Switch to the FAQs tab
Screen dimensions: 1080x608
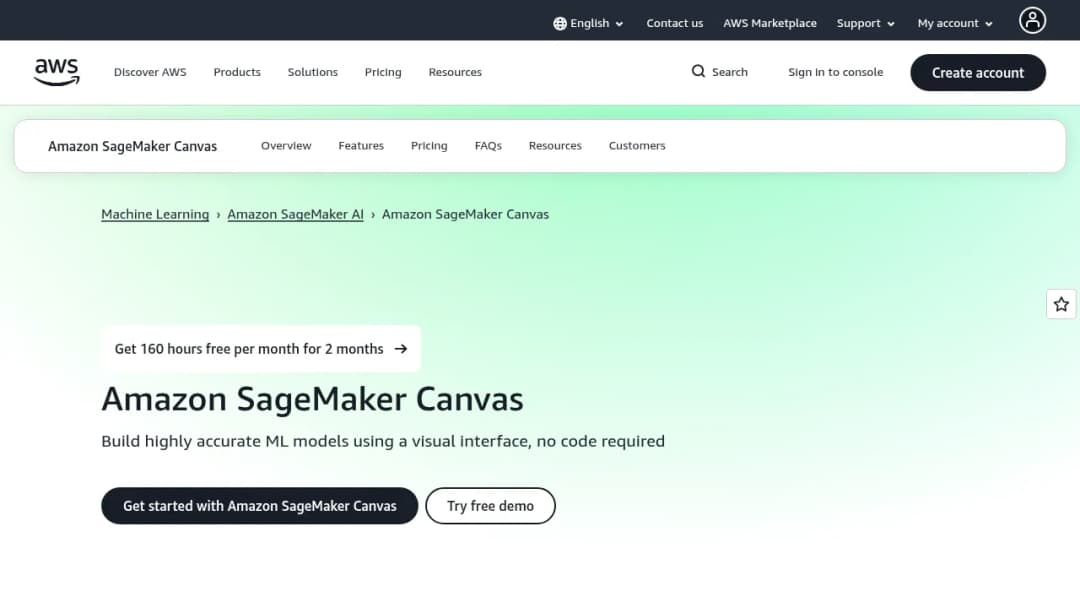488,145
